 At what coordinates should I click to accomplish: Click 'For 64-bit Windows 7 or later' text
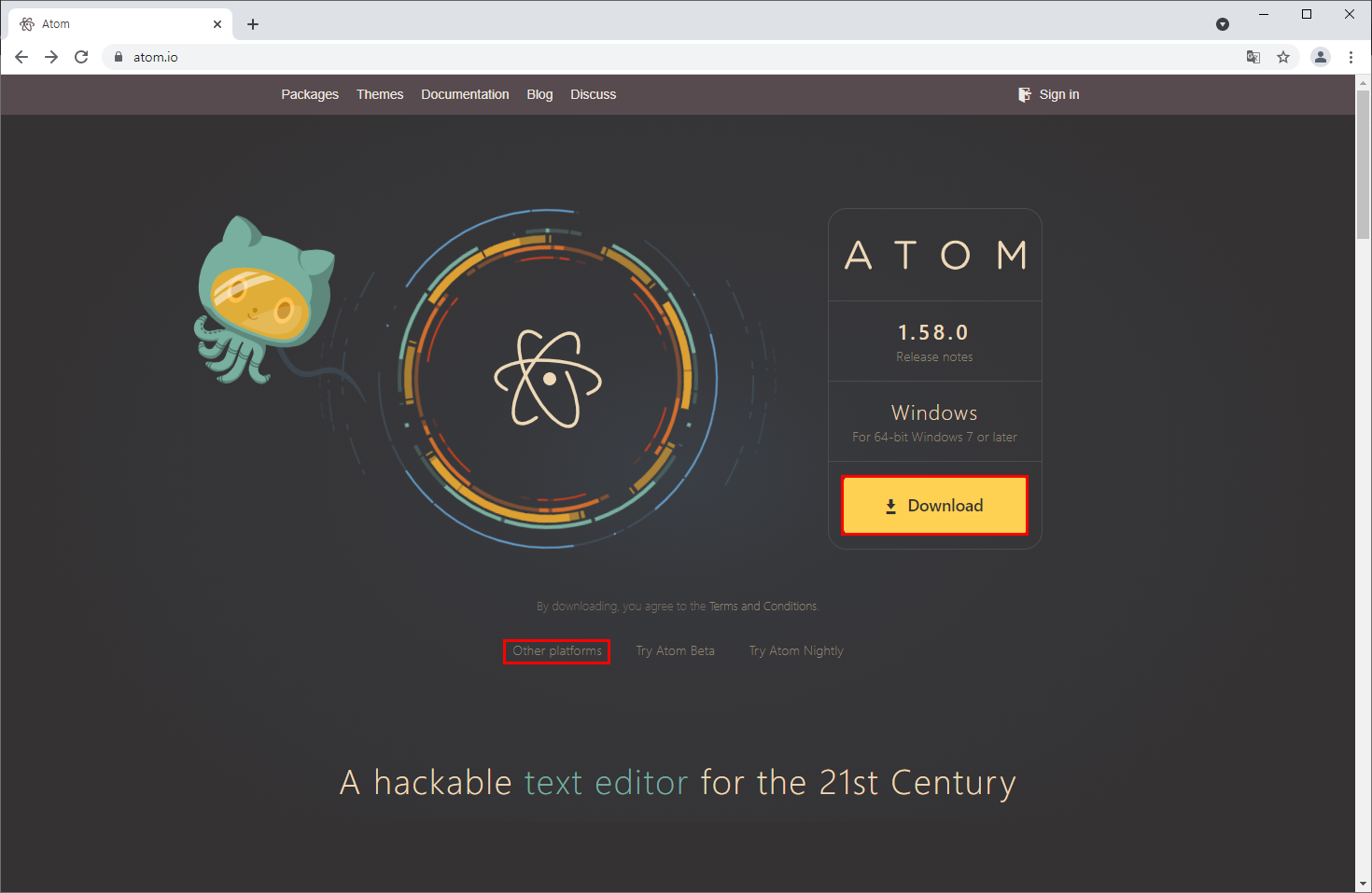tap(934, 438)
